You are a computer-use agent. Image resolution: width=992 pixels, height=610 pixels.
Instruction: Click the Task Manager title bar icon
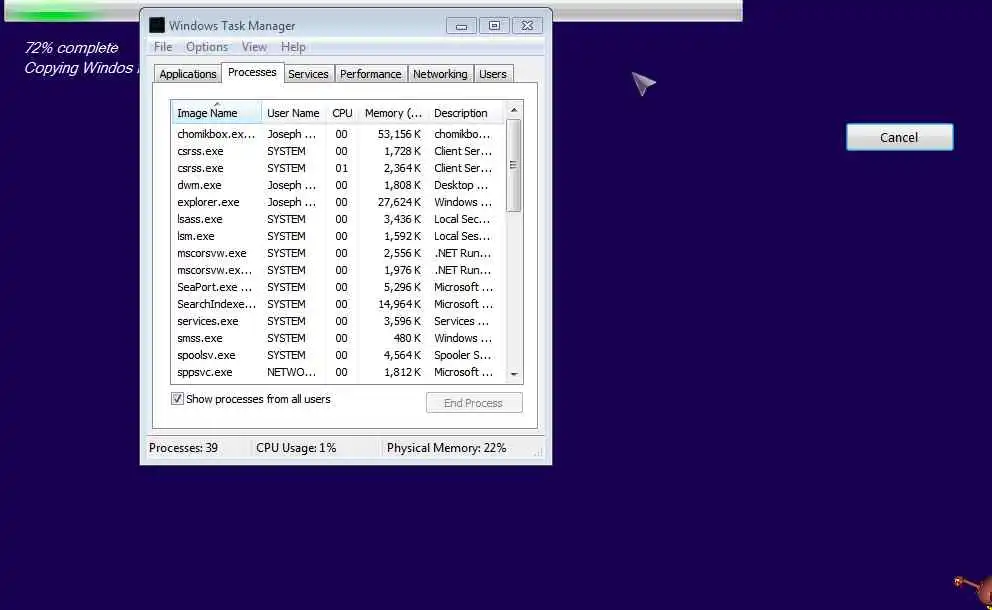click(x=157, y=25)
